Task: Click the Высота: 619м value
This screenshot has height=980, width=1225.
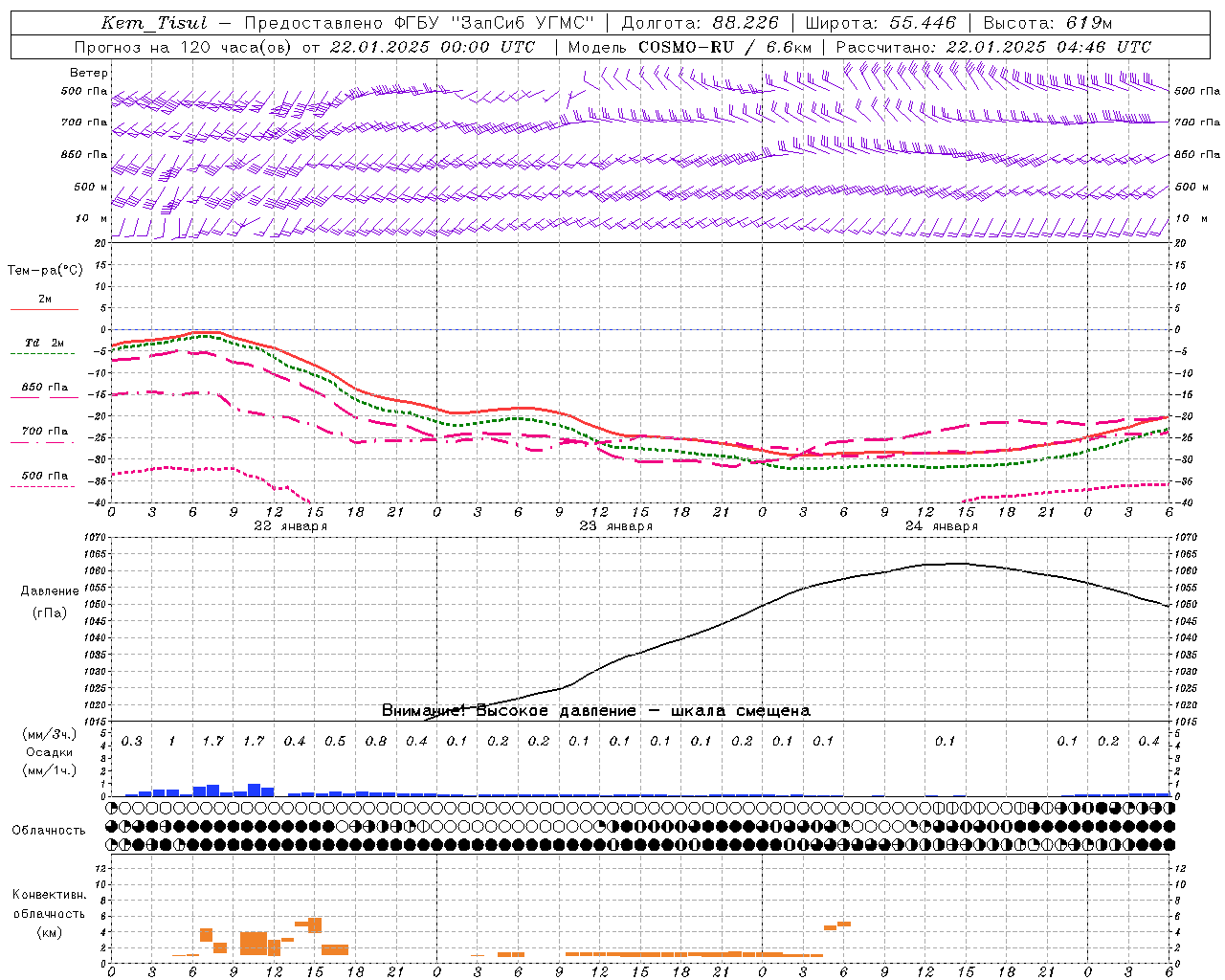Action: 1048,23
